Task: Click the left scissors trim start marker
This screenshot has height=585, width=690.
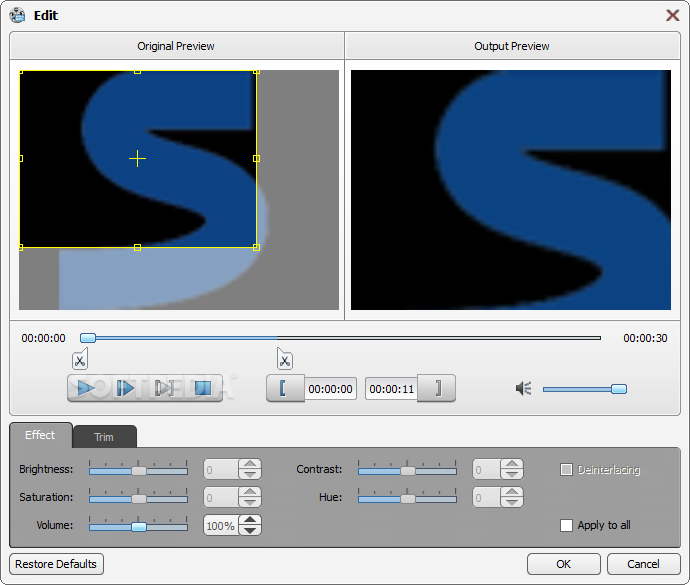Action: pos(80,359)
